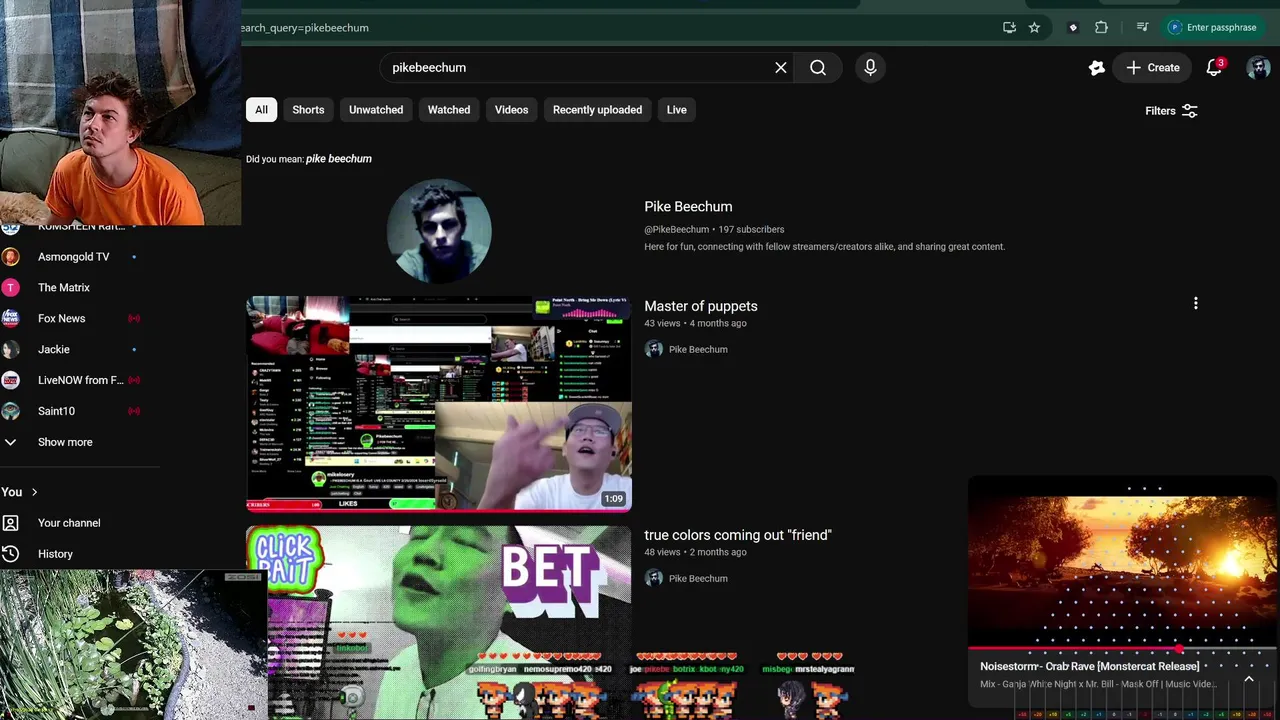Screen dimensions: 1280x720
Task: Click the install app icon in address bar
Action: [1009, 28]
